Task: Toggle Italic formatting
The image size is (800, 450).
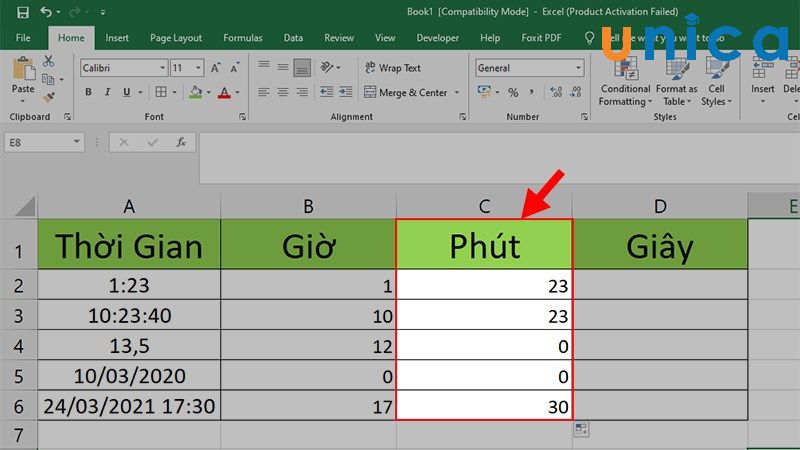Action: click(108, 92)
